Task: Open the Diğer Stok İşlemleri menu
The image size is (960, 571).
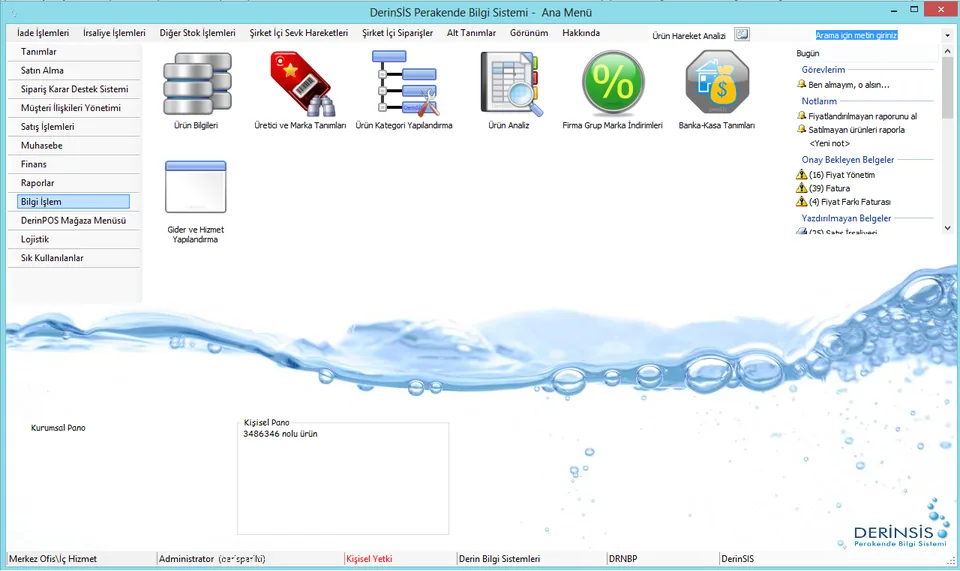Action: 197,33
